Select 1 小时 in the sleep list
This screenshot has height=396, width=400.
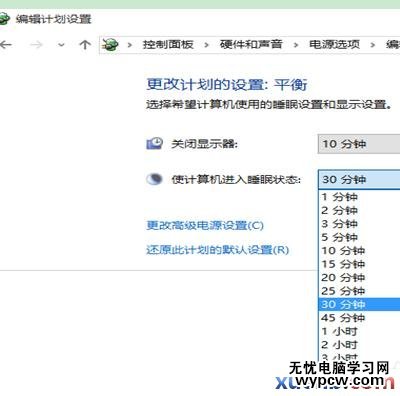coord(359,331)
